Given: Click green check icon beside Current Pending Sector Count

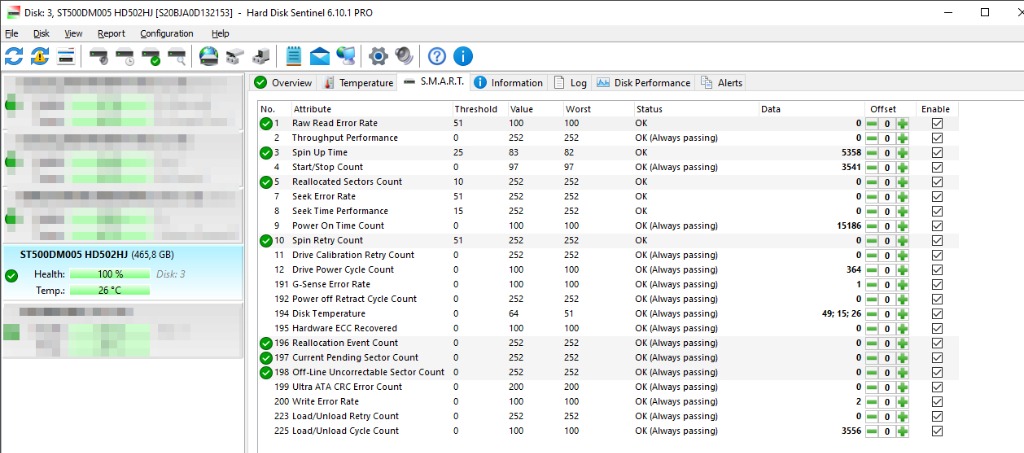Looking at the screenshot, I should tap(266, 358).
